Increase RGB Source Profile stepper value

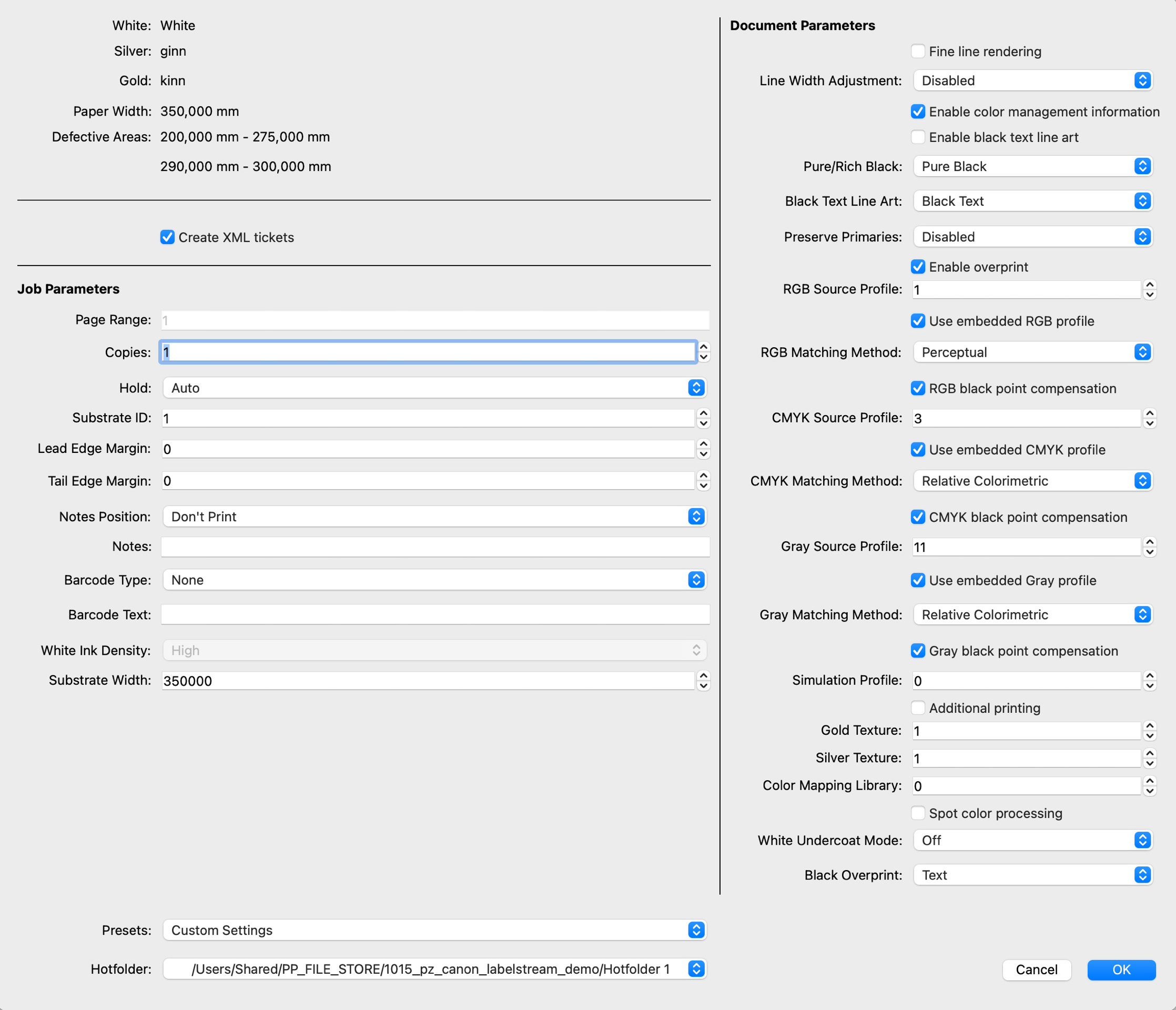(1149, 285)
